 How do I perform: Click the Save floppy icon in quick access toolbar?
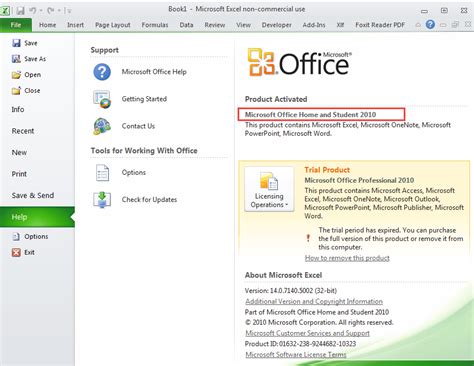(20, 11)
